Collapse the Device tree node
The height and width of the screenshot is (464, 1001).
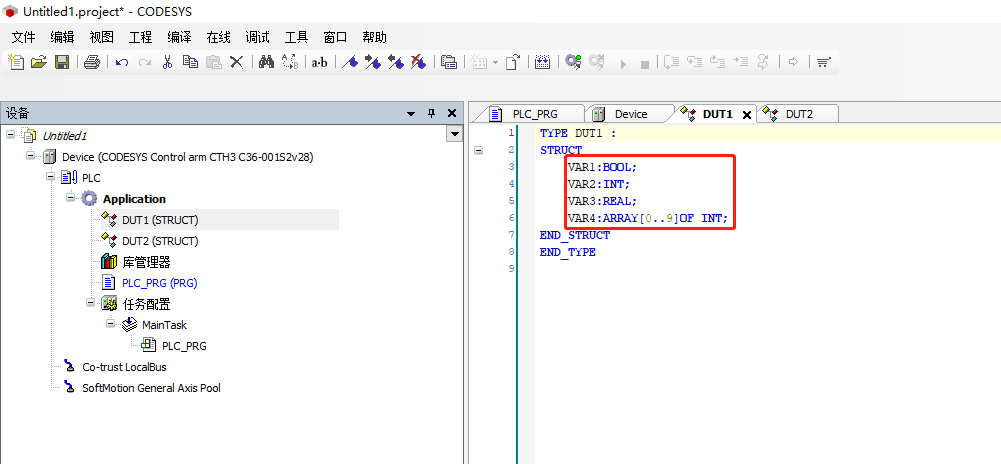pyautogui.click(x=30, y=156)
